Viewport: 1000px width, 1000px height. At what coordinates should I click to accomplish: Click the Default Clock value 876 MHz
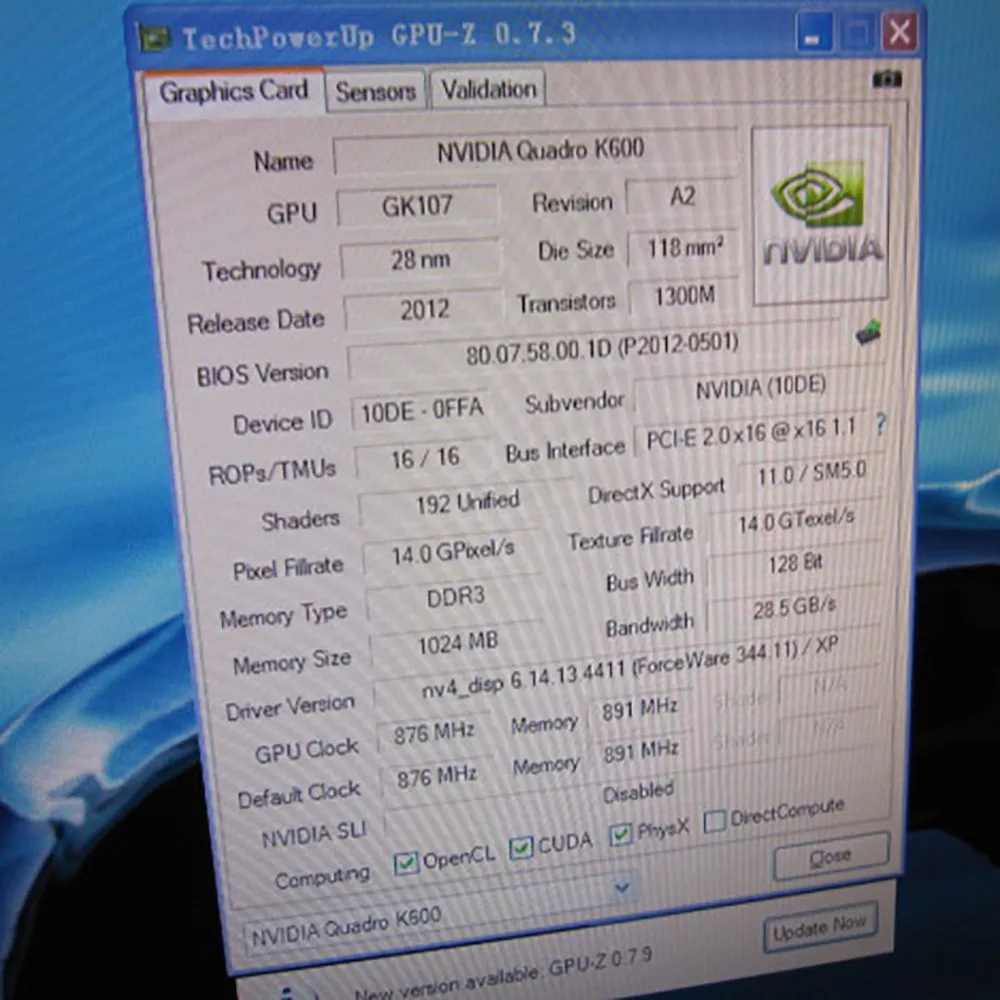[x=436, y=777]
